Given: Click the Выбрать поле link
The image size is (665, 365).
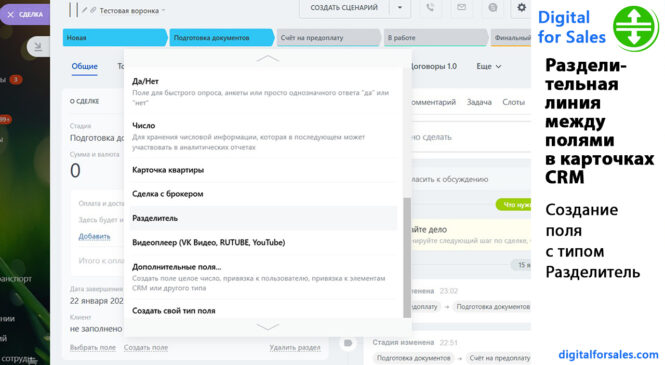Looking at the screenshot, I should coord(92,348).
